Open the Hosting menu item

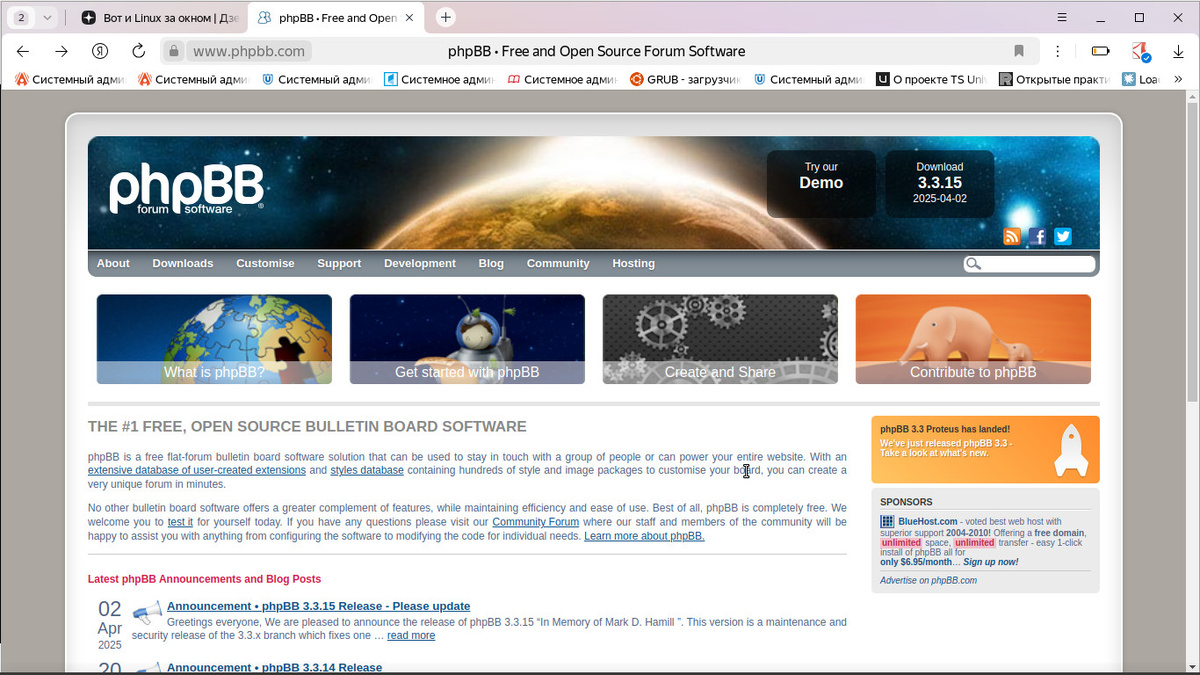(633, 263)
